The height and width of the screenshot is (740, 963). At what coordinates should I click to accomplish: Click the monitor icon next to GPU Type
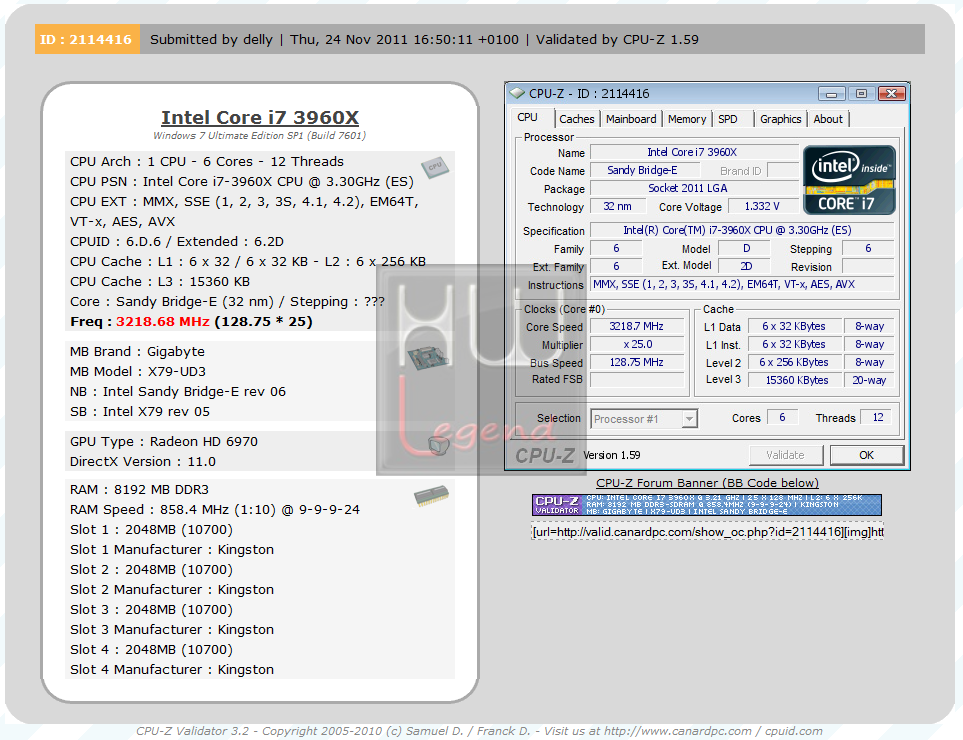pyautogui.click(x=439, y=445)
